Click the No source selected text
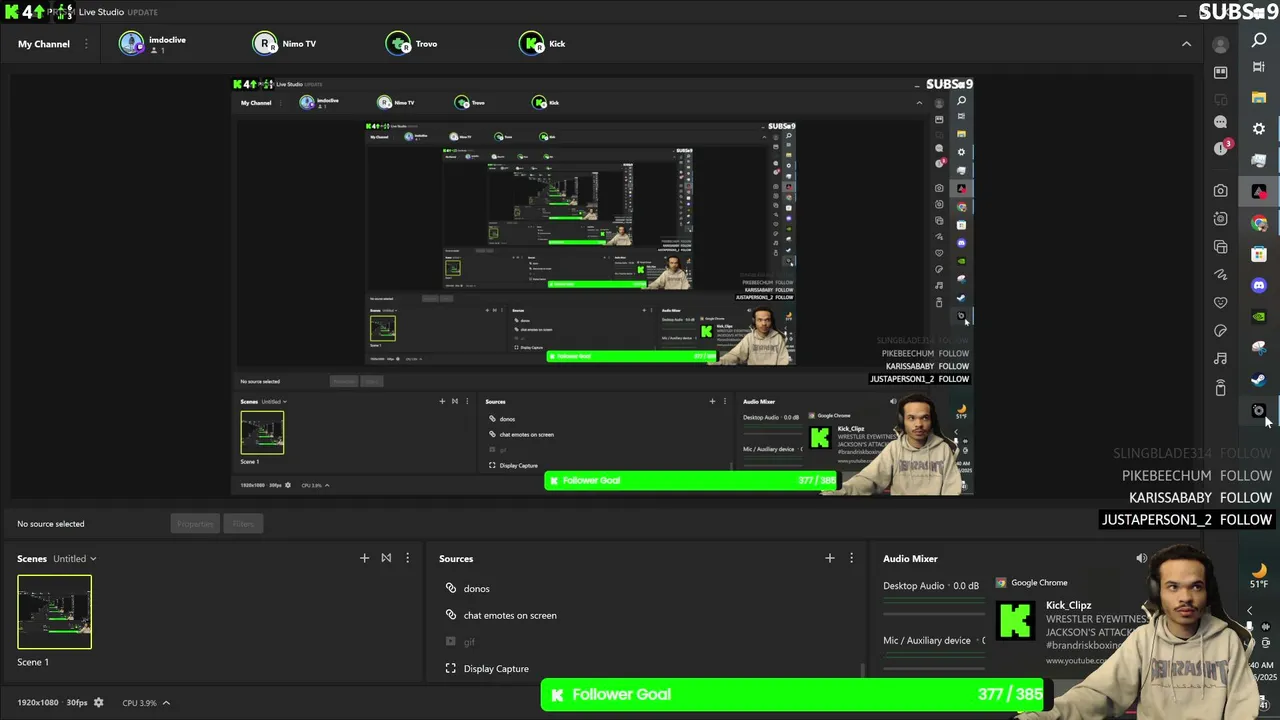This screenshot has height=720, width=1280. [51, 524]
